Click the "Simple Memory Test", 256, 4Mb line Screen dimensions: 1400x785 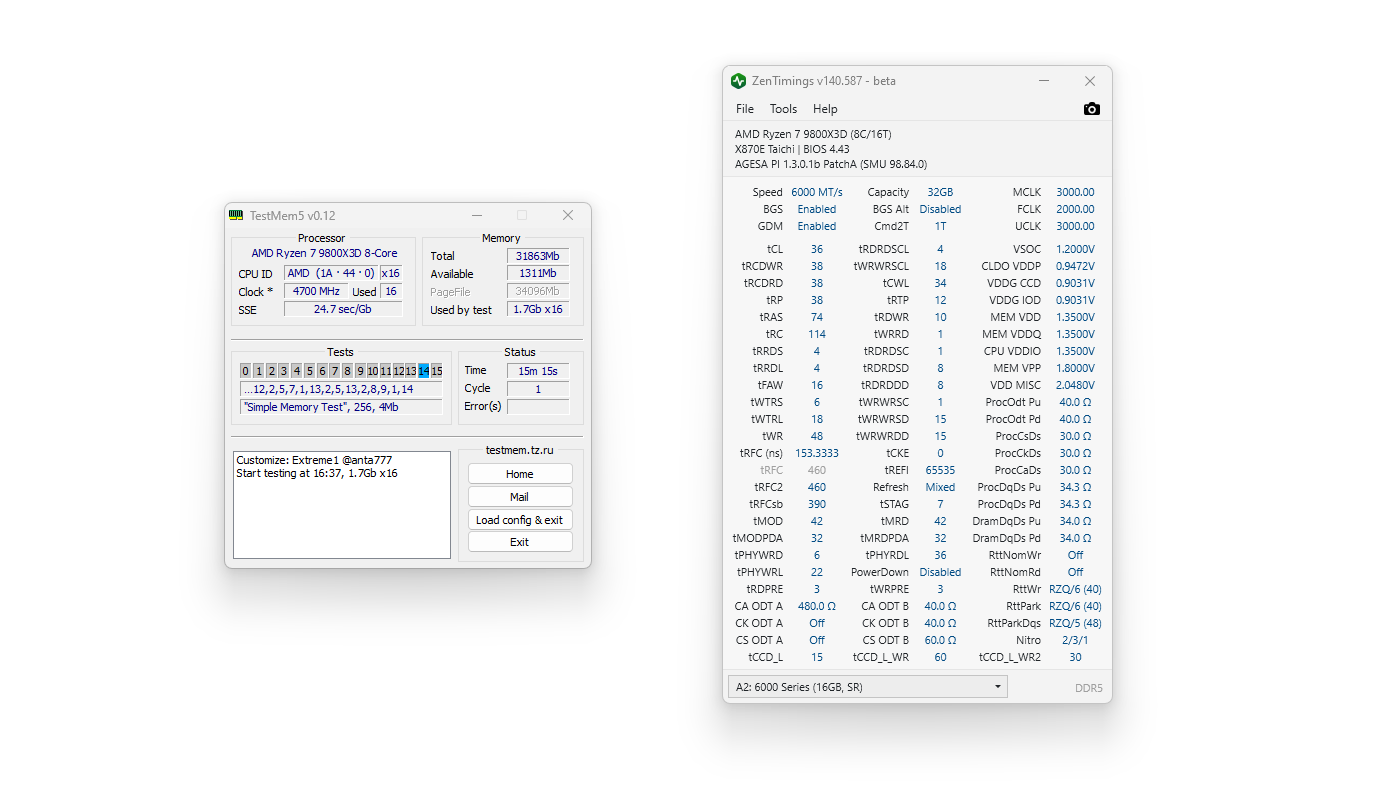(341, 407)
